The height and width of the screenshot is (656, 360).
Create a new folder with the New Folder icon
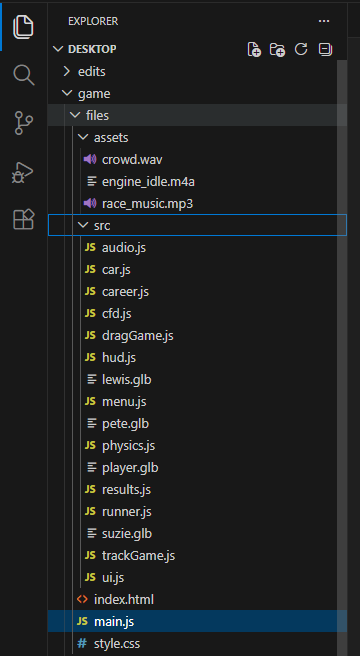277,49
